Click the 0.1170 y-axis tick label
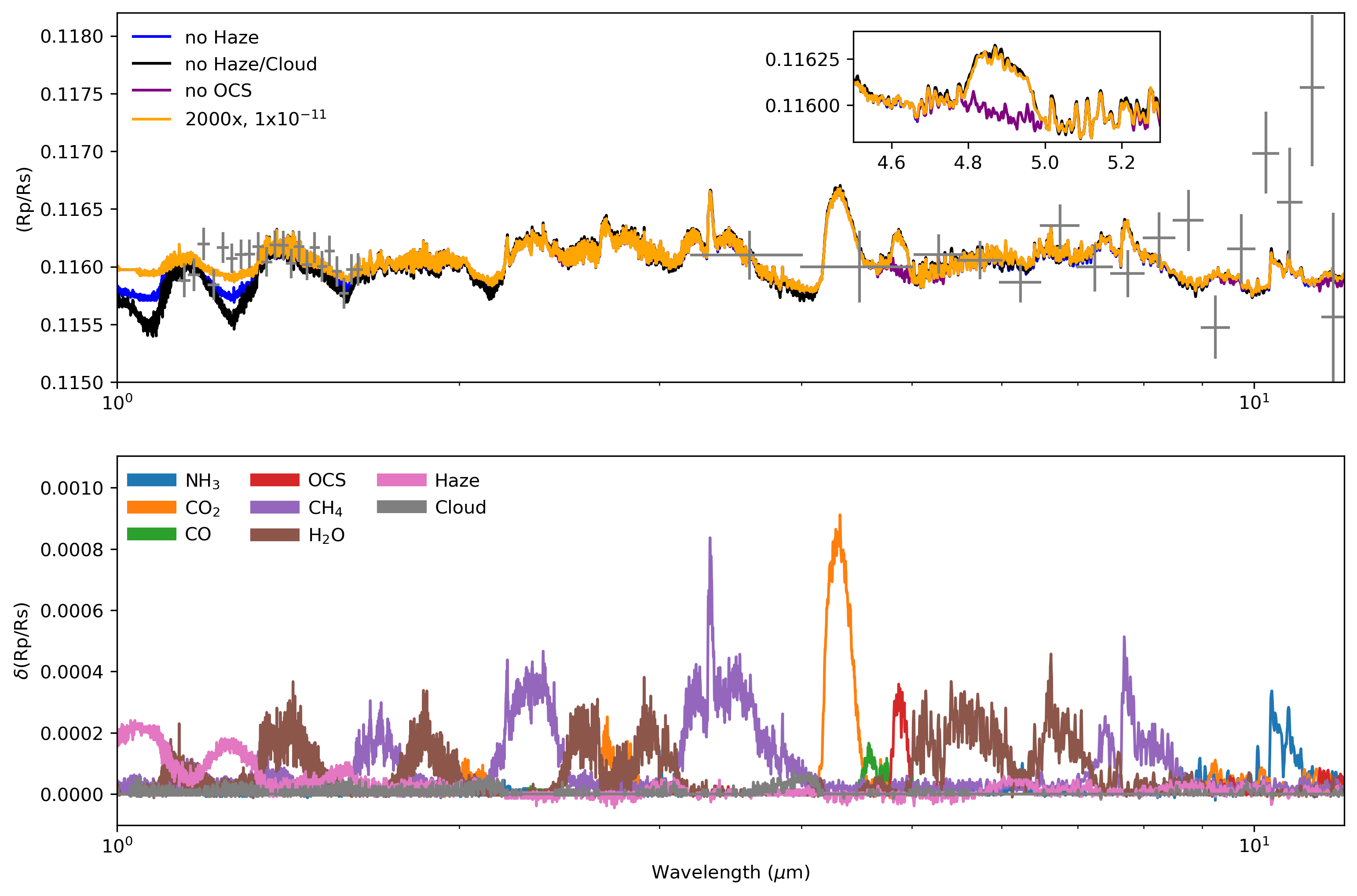This screenshot has height=896, width=1357. pyautogui.click(x=72, y=152)
